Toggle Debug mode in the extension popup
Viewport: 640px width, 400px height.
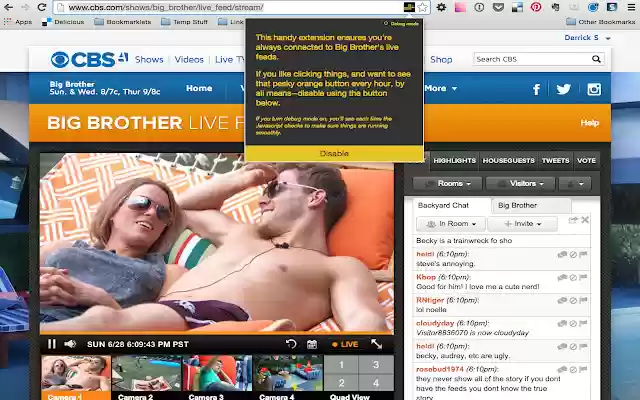402,24
